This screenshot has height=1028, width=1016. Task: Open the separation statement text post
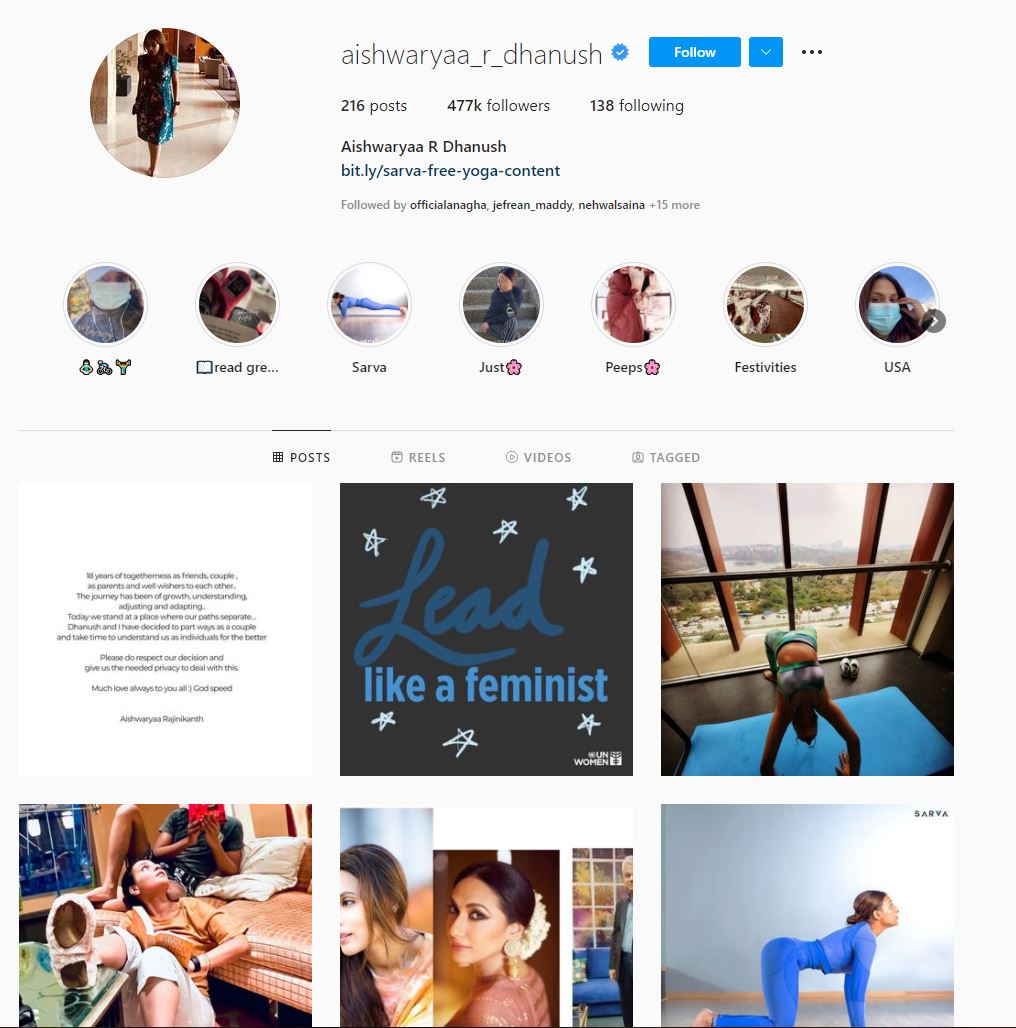pos(165,629)
